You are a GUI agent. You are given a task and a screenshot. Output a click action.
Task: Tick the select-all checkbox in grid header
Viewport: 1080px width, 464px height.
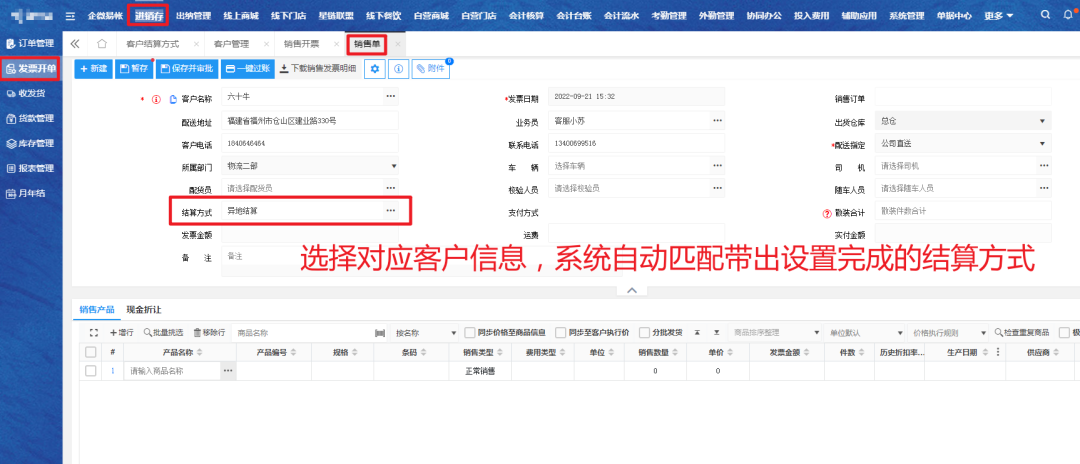point(91,352)
